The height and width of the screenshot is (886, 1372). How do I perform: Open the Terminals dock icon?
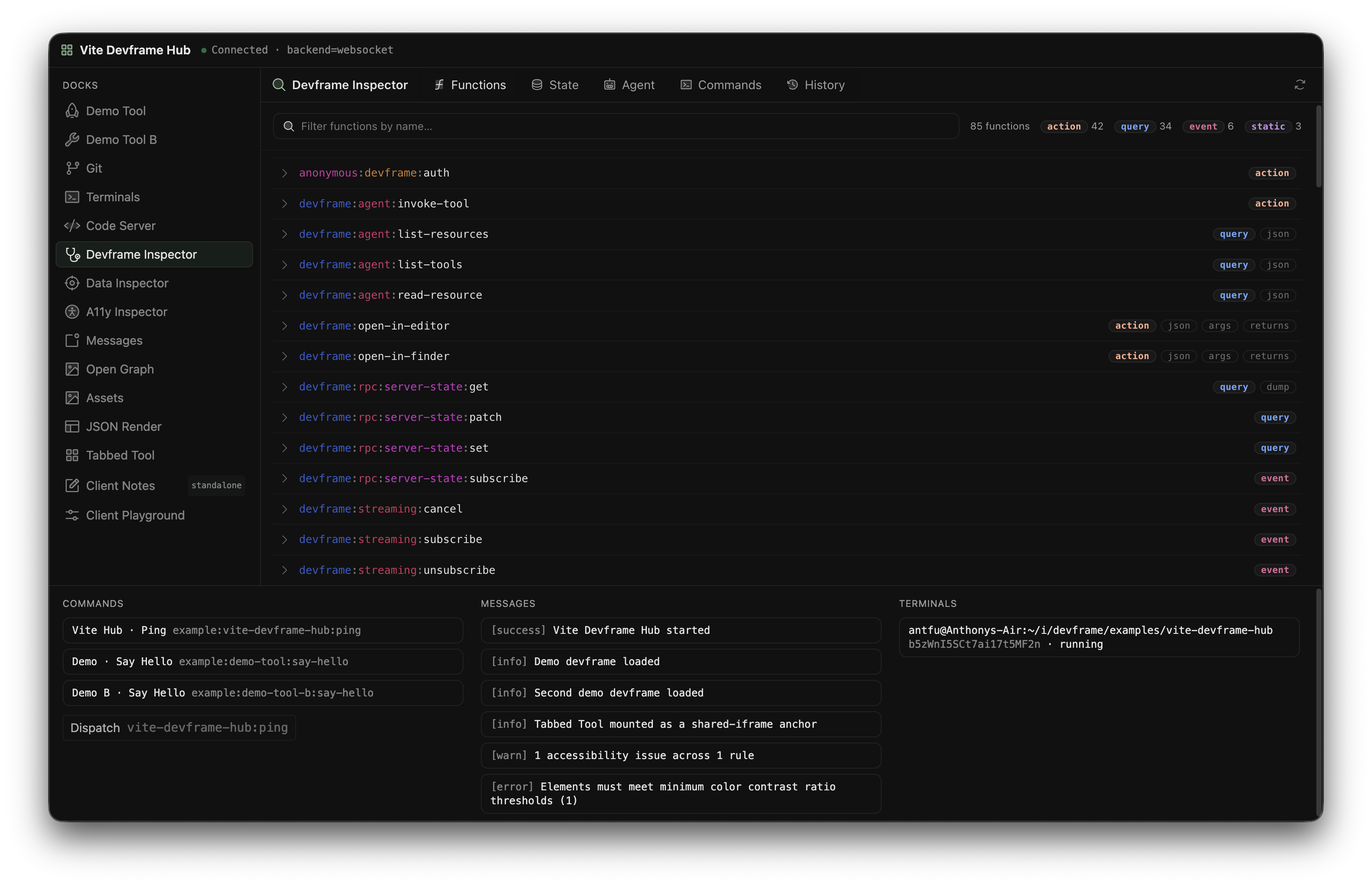pyautogui.click(x=72, y=197)
